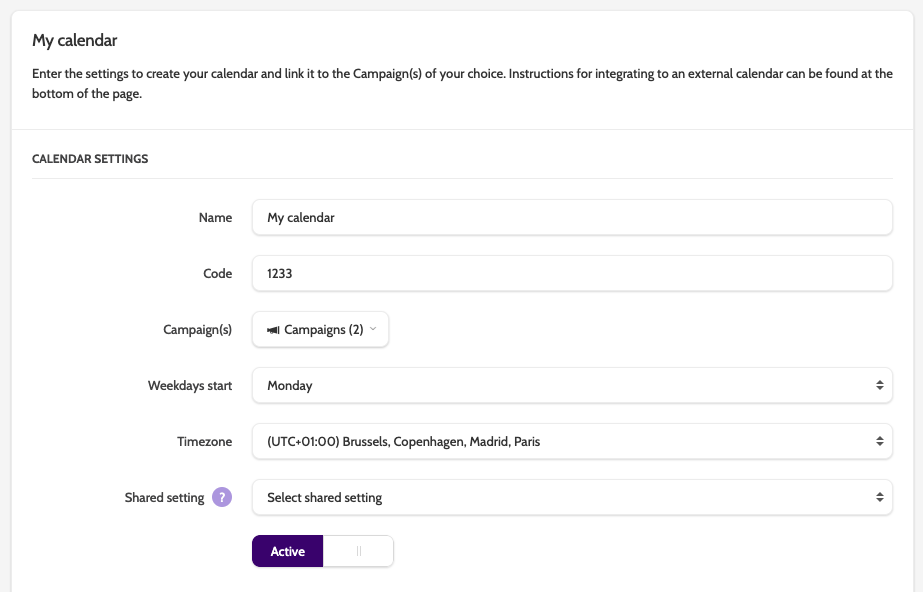The image size is (923, 592).
Task: Open the Timezone dropdown selector
Action: point(572,441)
